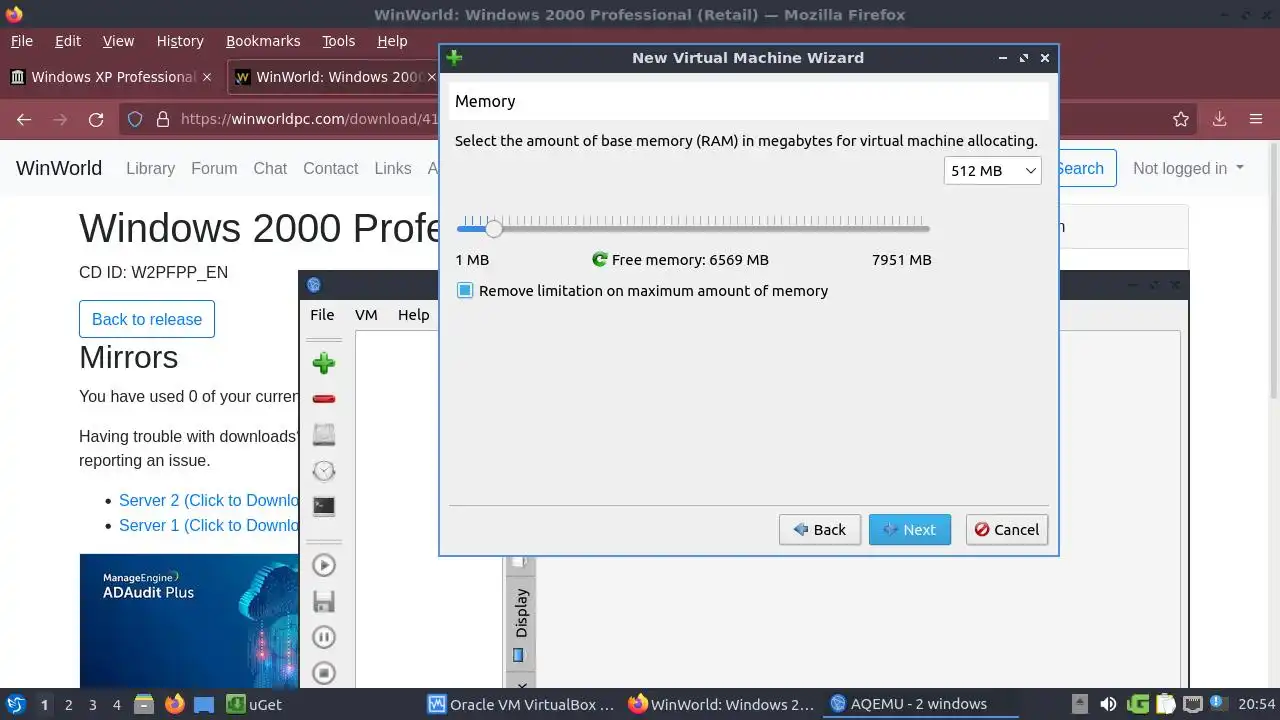This screenshot has height=720, width=1280.
Task: Go back in Firefox navigation
Action: [24, 119]
